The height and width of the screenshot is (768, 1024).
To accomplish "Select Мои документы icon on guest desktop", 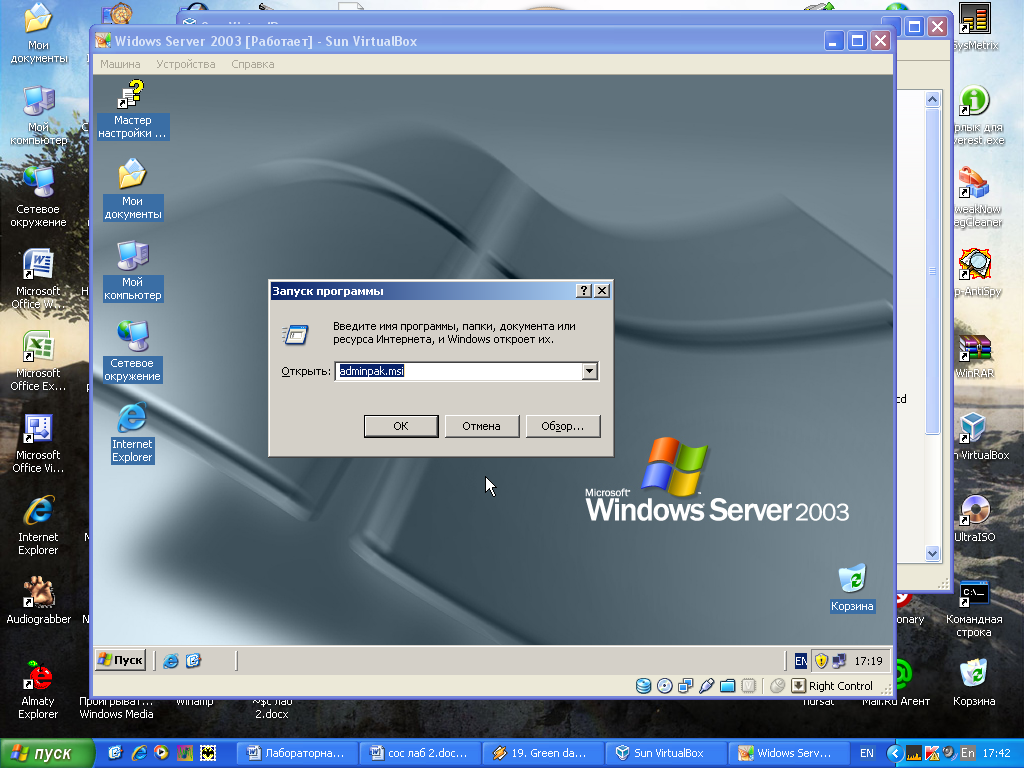I will click(133, 189).
